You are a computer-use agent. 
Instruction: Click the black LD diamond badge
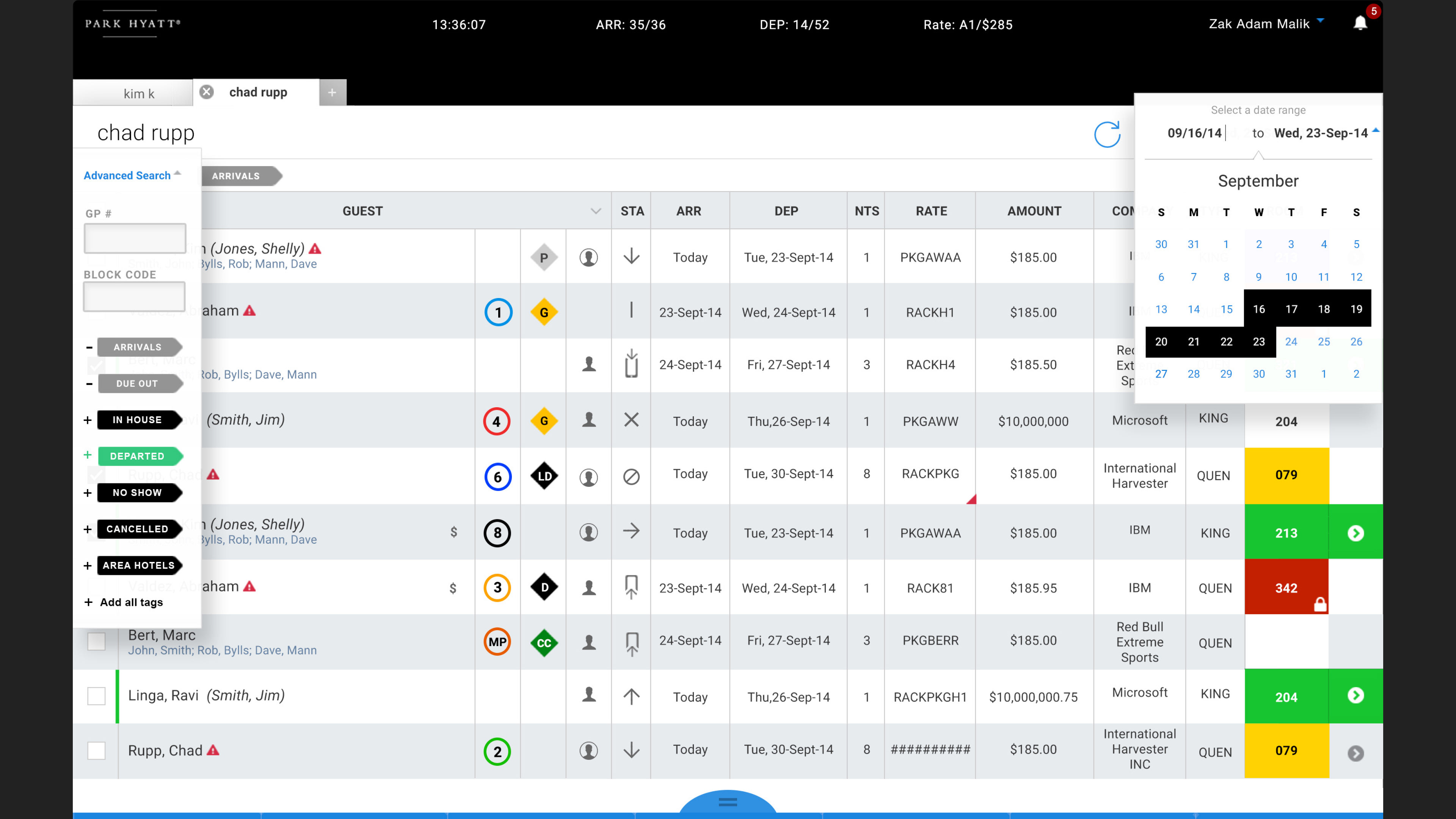click(544, 476)
